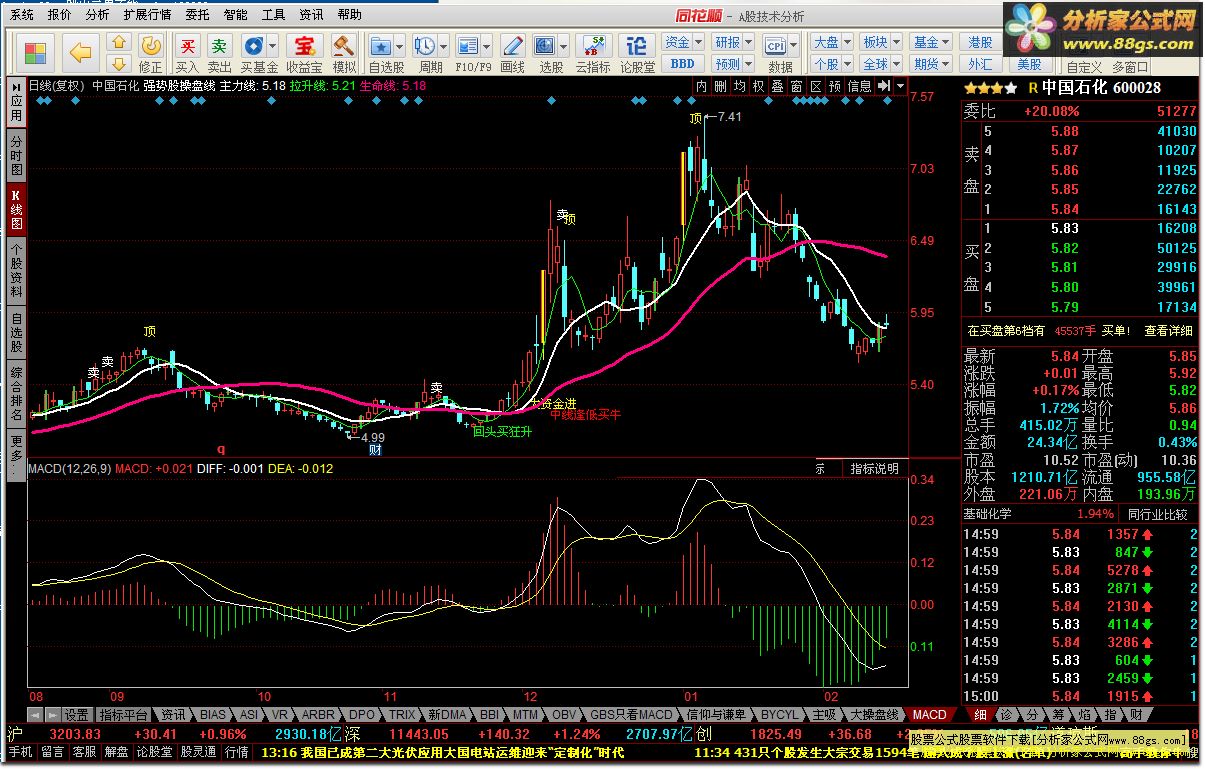Toggle the 内 chart option

click(x=702, y=87)
